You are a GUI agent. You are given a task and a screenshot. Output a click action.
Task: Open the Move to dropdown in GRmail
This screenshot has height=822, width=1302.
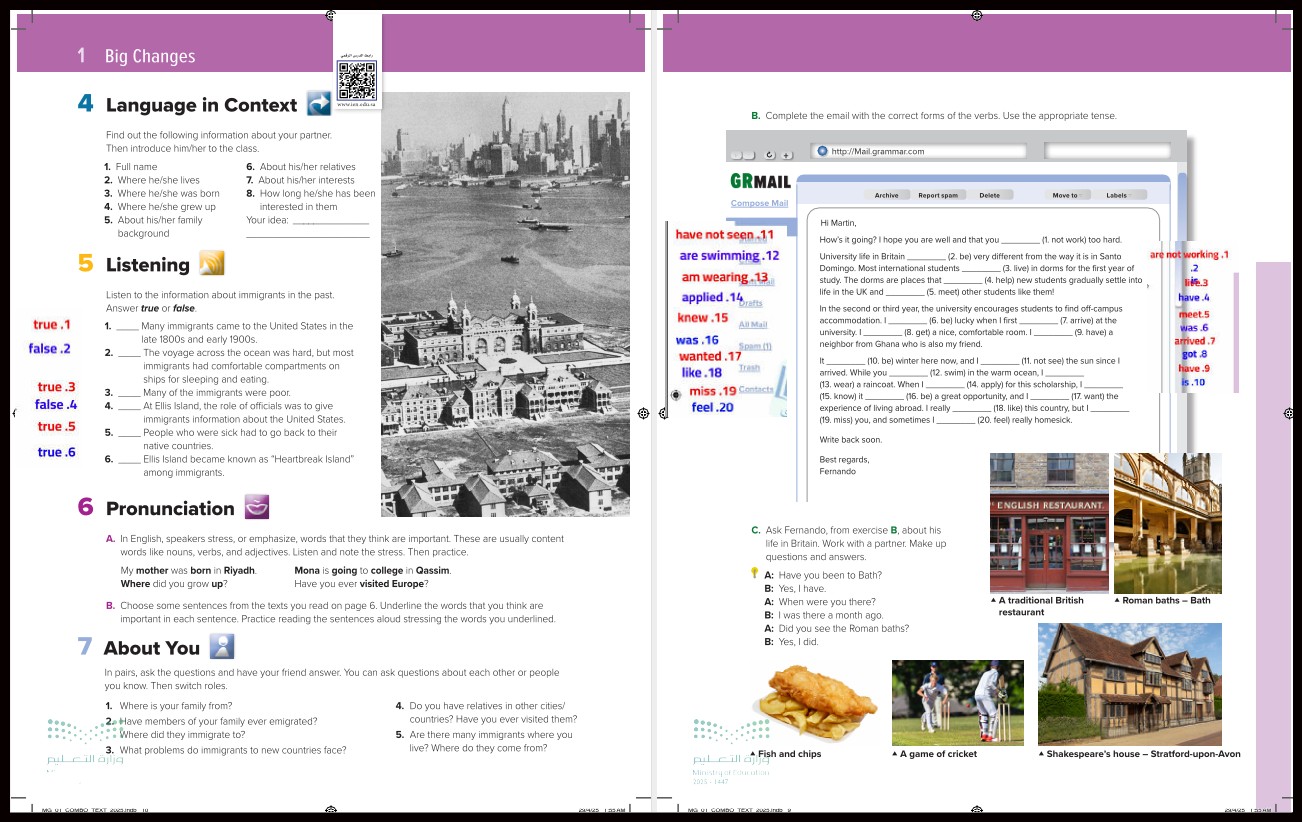1066,196
